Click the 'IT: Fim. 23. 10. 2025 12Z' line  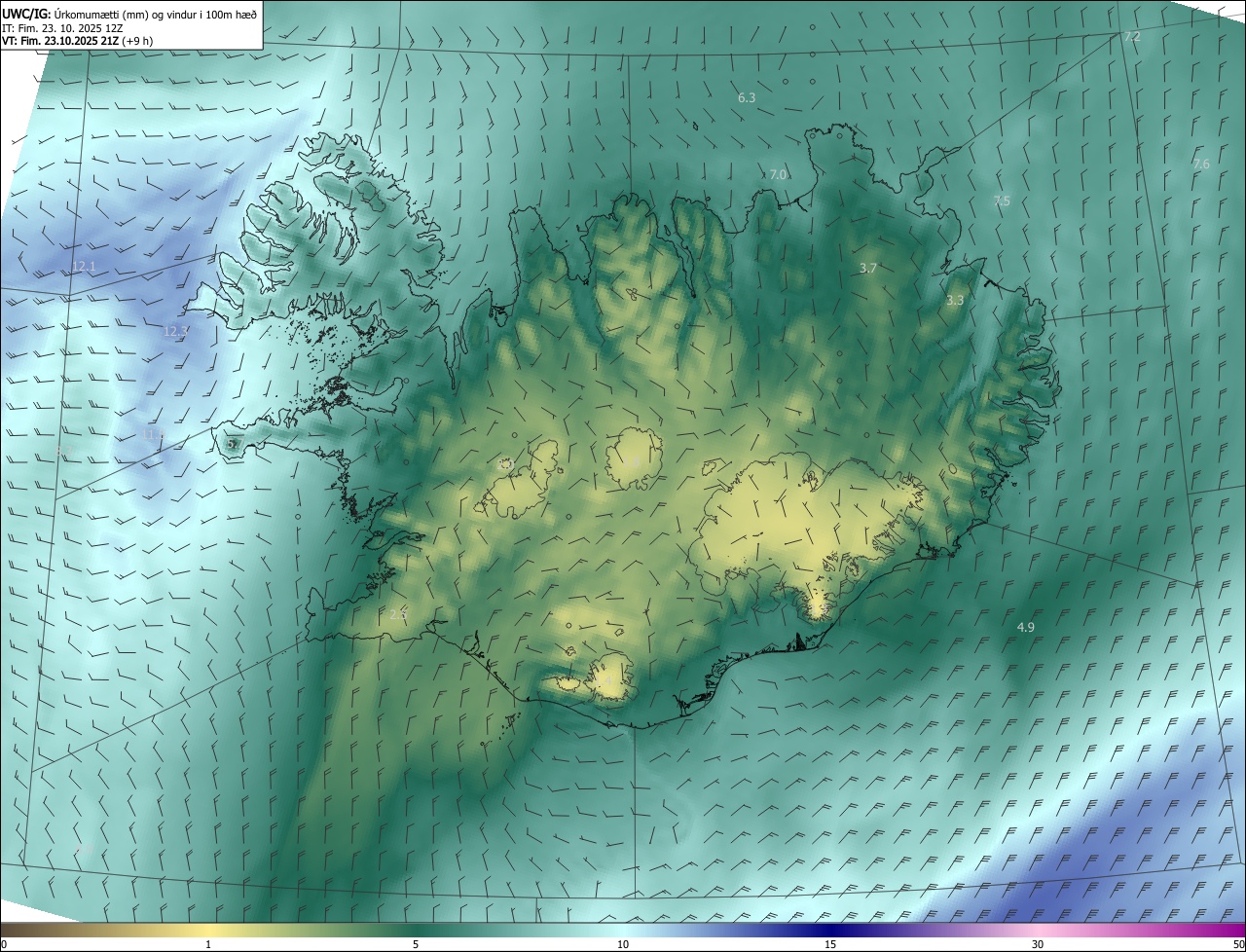coord(64,28)
